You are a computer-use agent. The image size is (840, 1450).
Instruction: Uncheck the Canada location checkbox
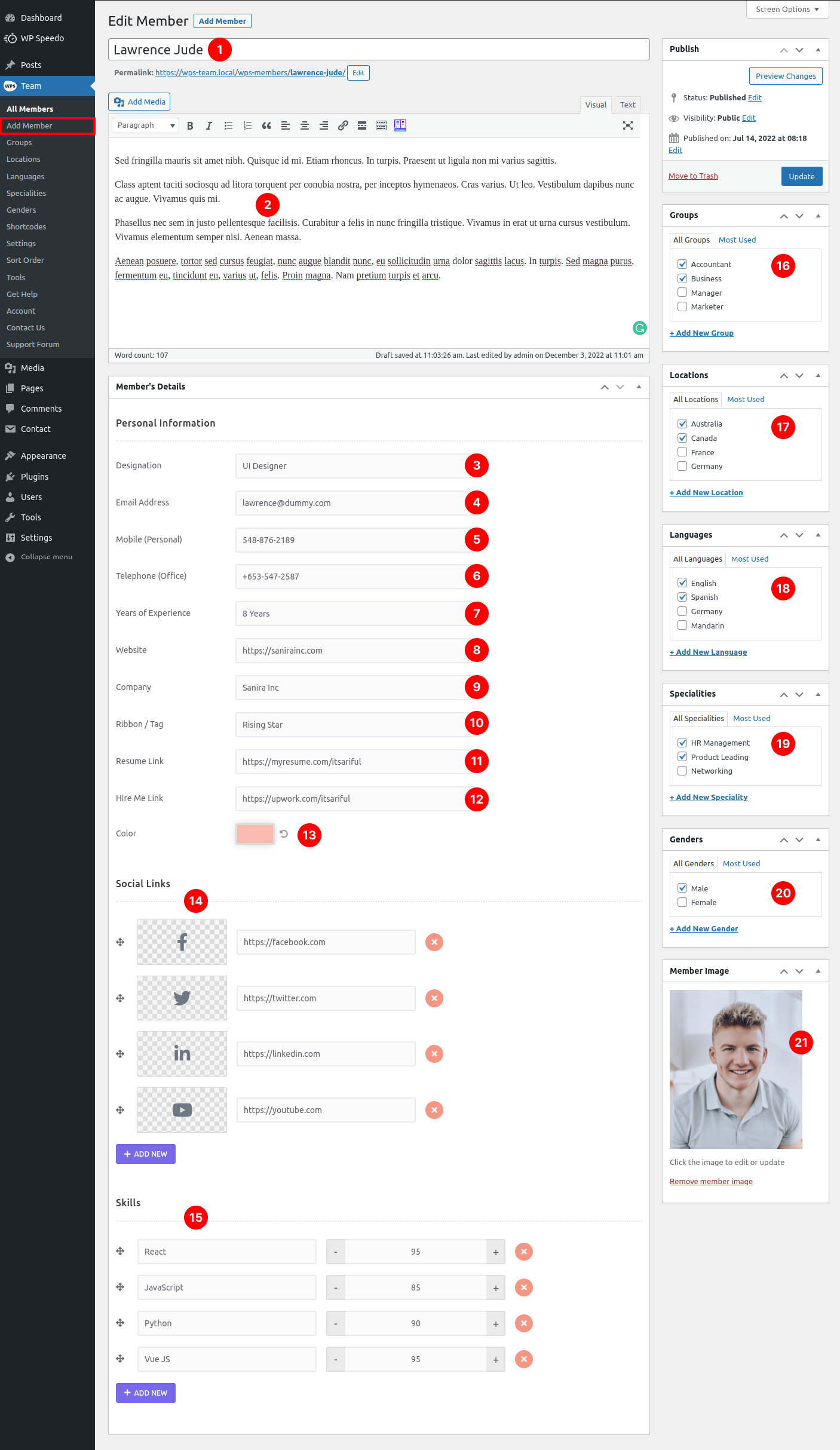682,438
